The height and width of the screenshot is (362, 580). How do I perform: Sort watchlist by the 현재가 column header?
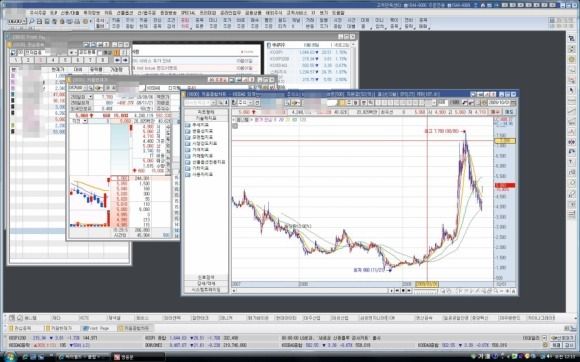(58, 70)
